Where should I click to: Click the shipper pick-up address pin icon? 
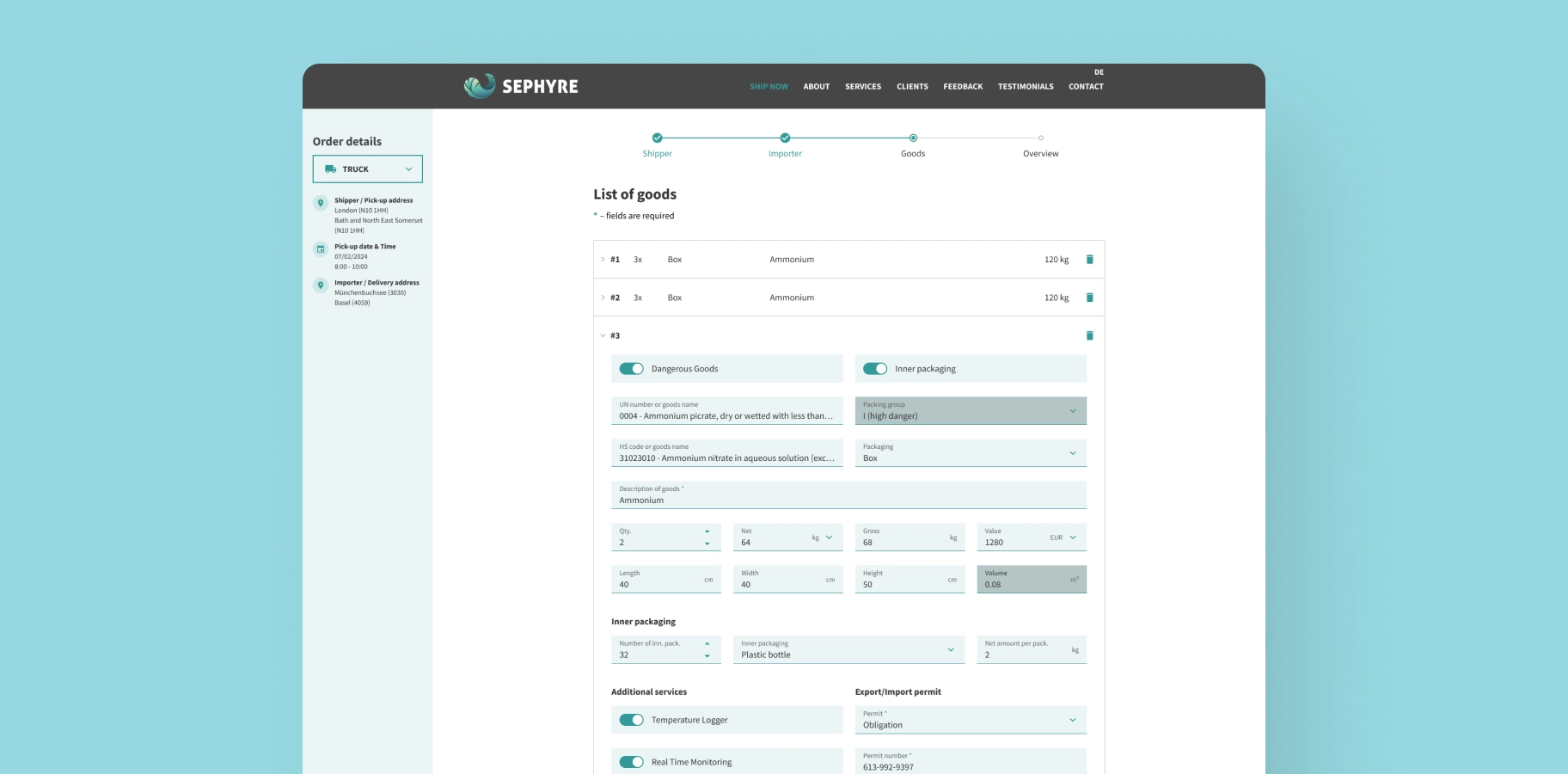(x=321, y=203)
